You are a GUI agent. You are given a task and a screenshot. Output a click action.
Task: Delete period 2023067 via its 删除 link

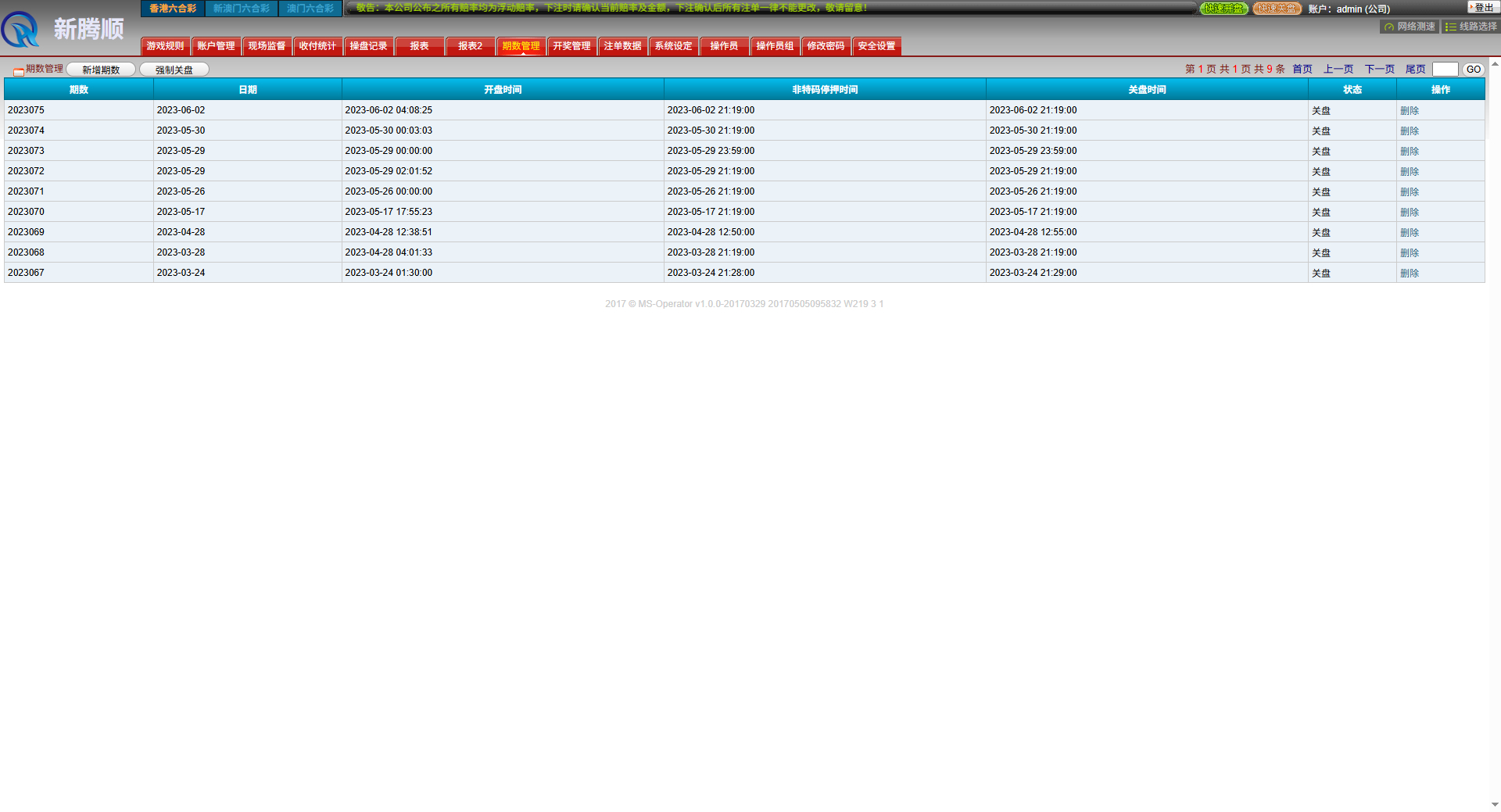(x=1409, y=274)
